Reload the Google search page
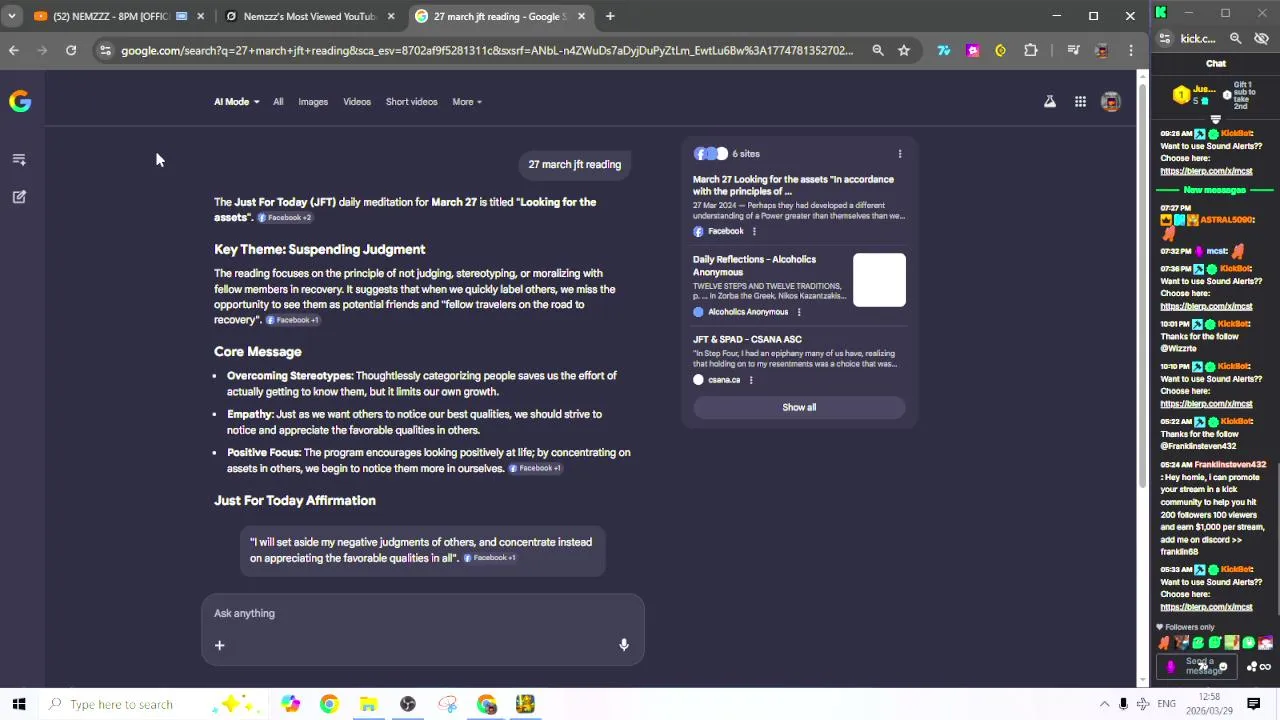Image resolution: width=1280 pixels, height=720 pixels. click(71, 50)
